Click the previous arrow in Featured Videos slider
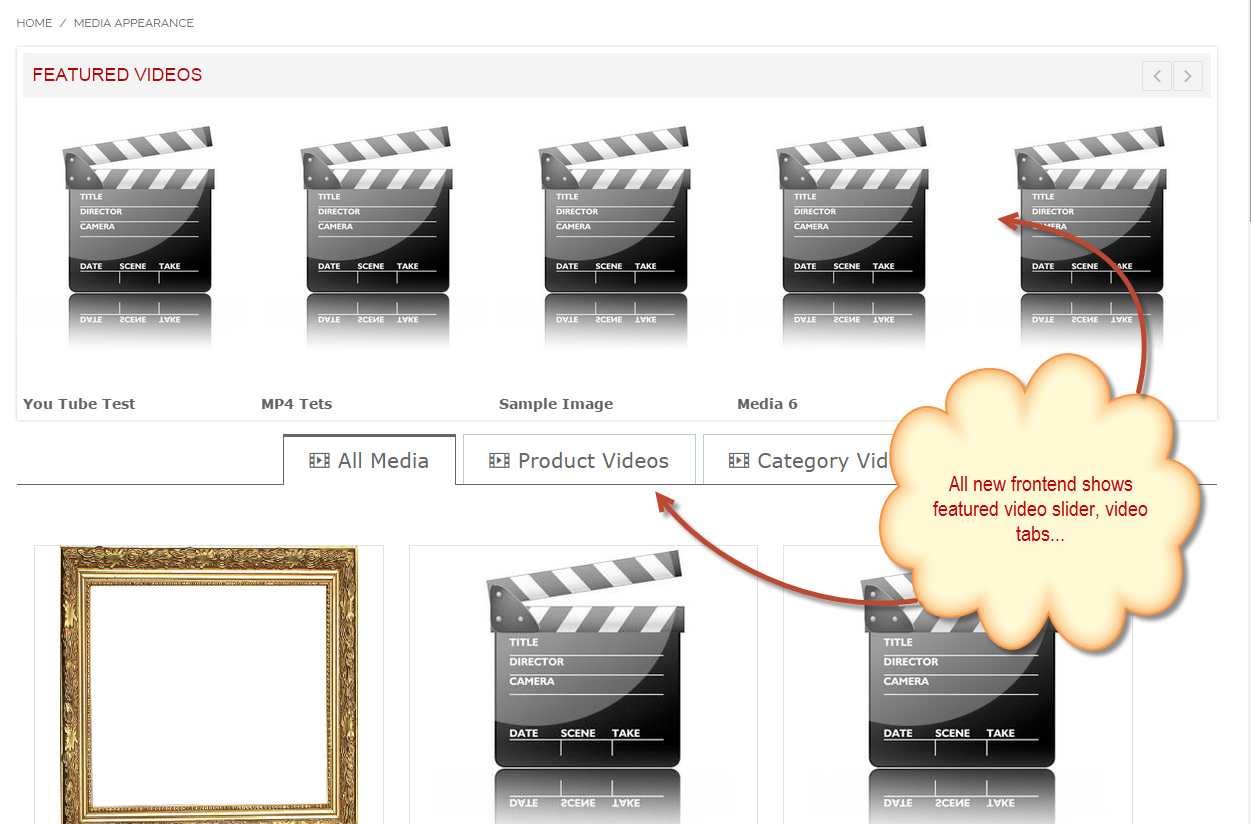1251x824 pixels. (1157, 76)
